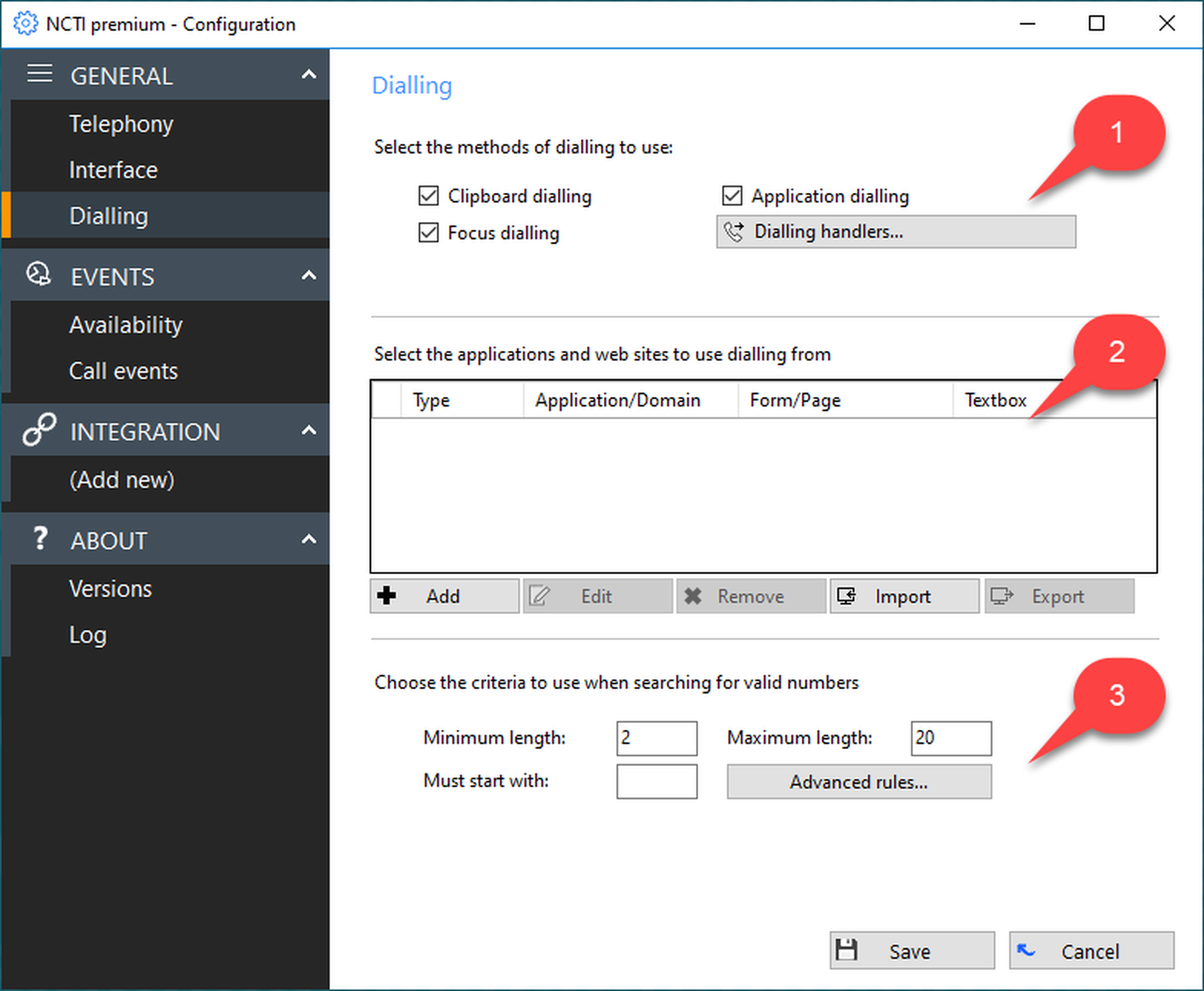Open Advanced rules dialog
1204x991 pixels.
pos(858,781)
